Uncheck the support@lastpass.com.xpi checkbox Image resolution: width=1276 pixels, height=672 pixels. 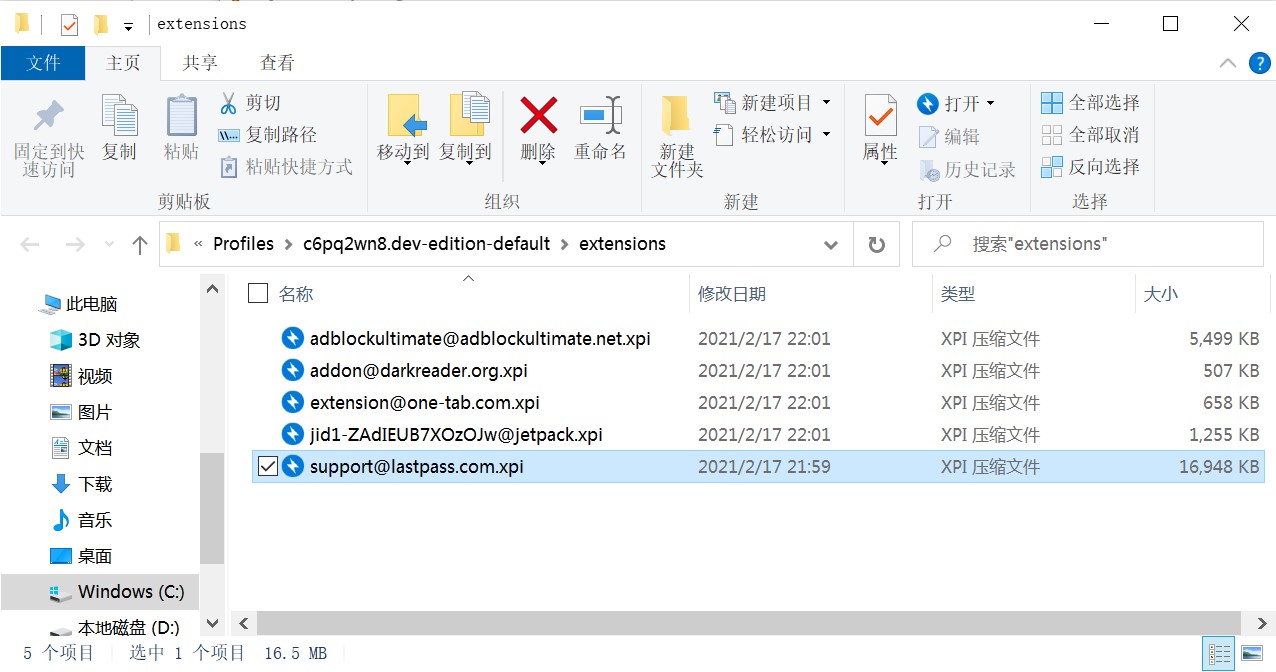click(x=267, y=466)
